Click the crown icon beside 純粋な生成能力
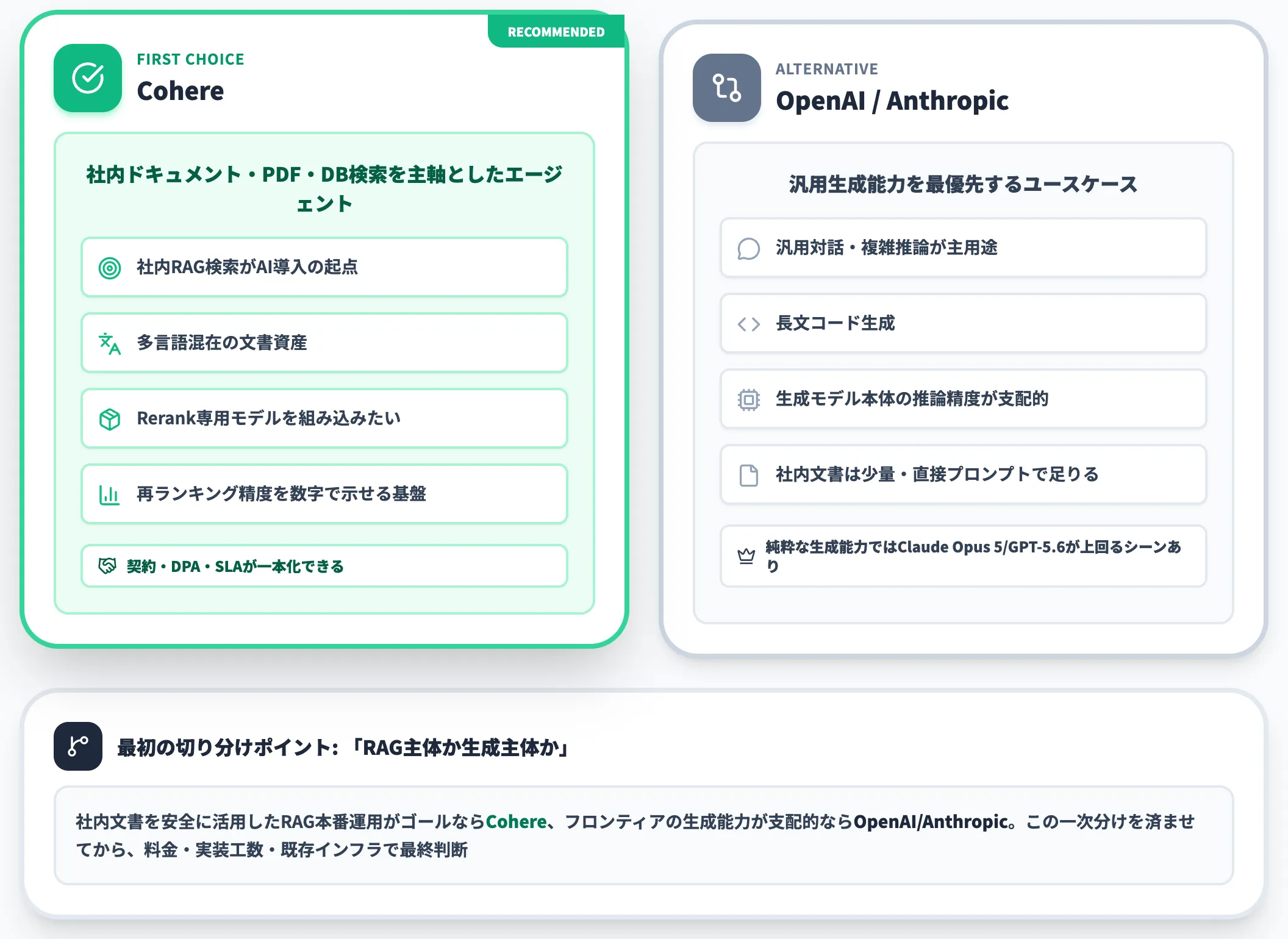This screenshot has height=939, width=1288. [x=746, y=556]
